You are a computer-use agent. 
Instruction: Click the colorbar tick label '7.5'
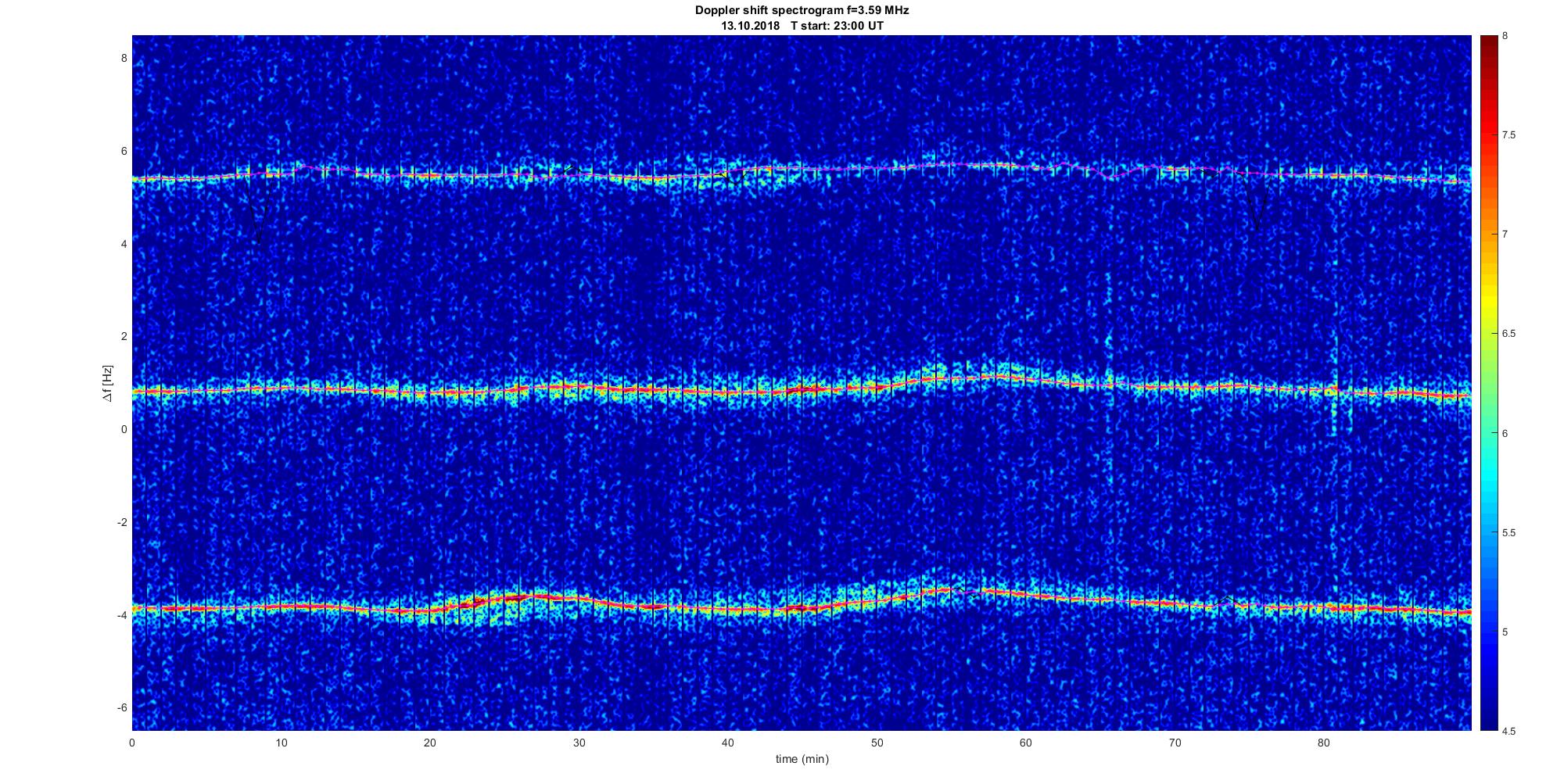click(1508, 135)
